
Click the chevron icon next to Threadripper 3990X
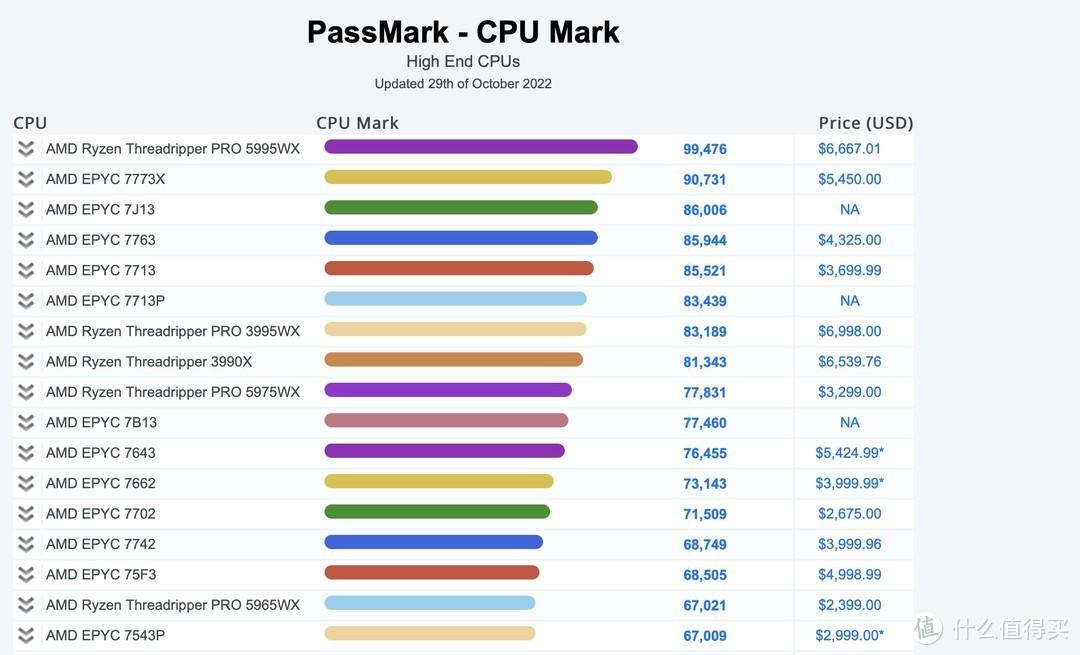[x=26, y=362]
